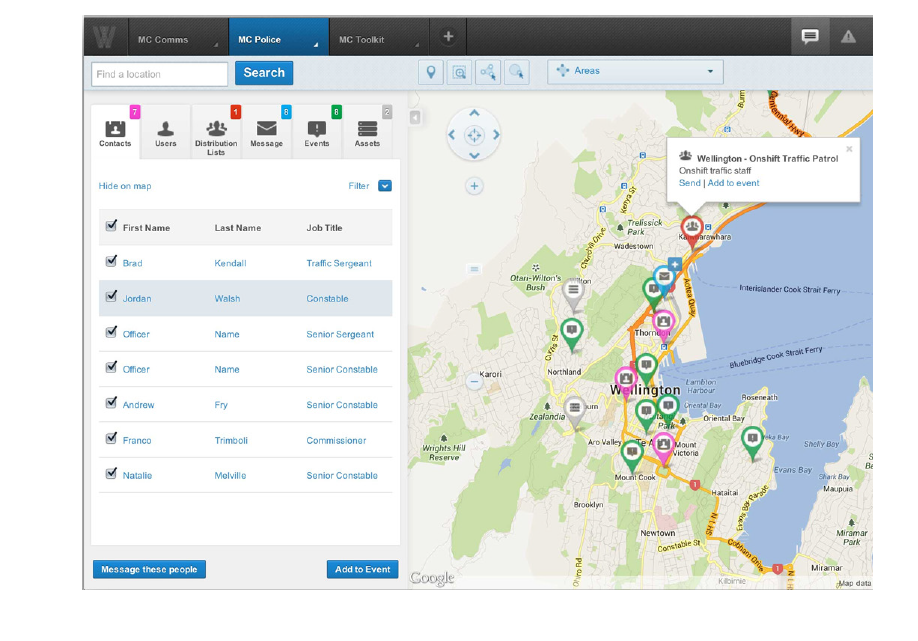
Task: Click Add to event link in popup
Action: (734, 183)
